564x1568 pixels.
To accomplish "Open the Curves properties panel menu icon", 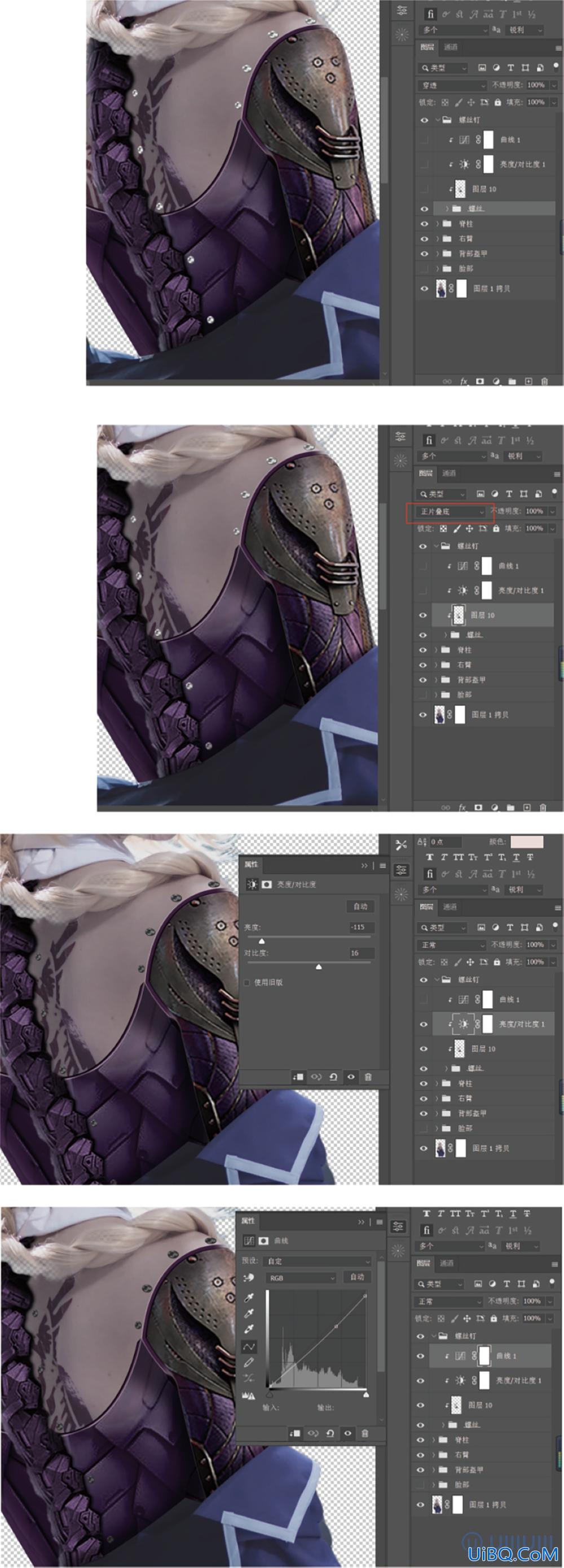I will (380, 1221).
